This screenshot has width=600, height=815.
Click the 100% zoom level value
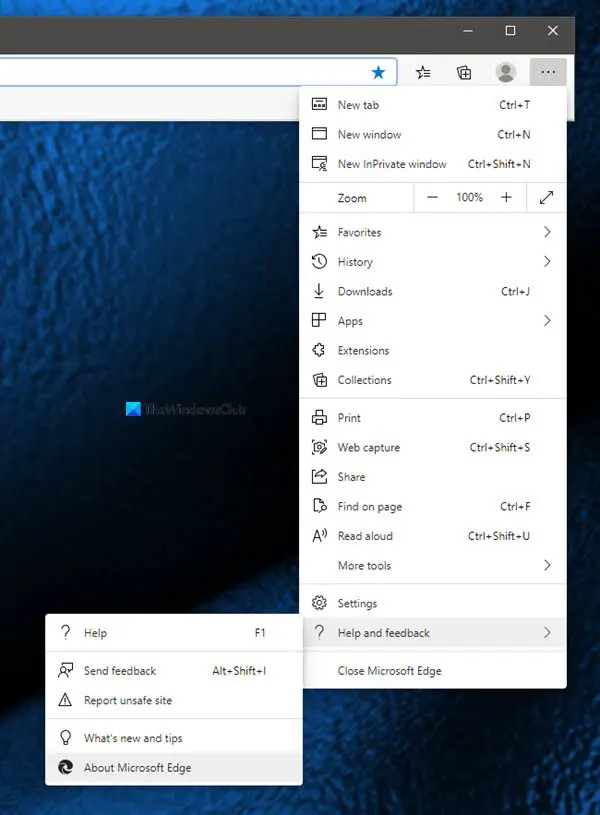click(x=469, y=198)
